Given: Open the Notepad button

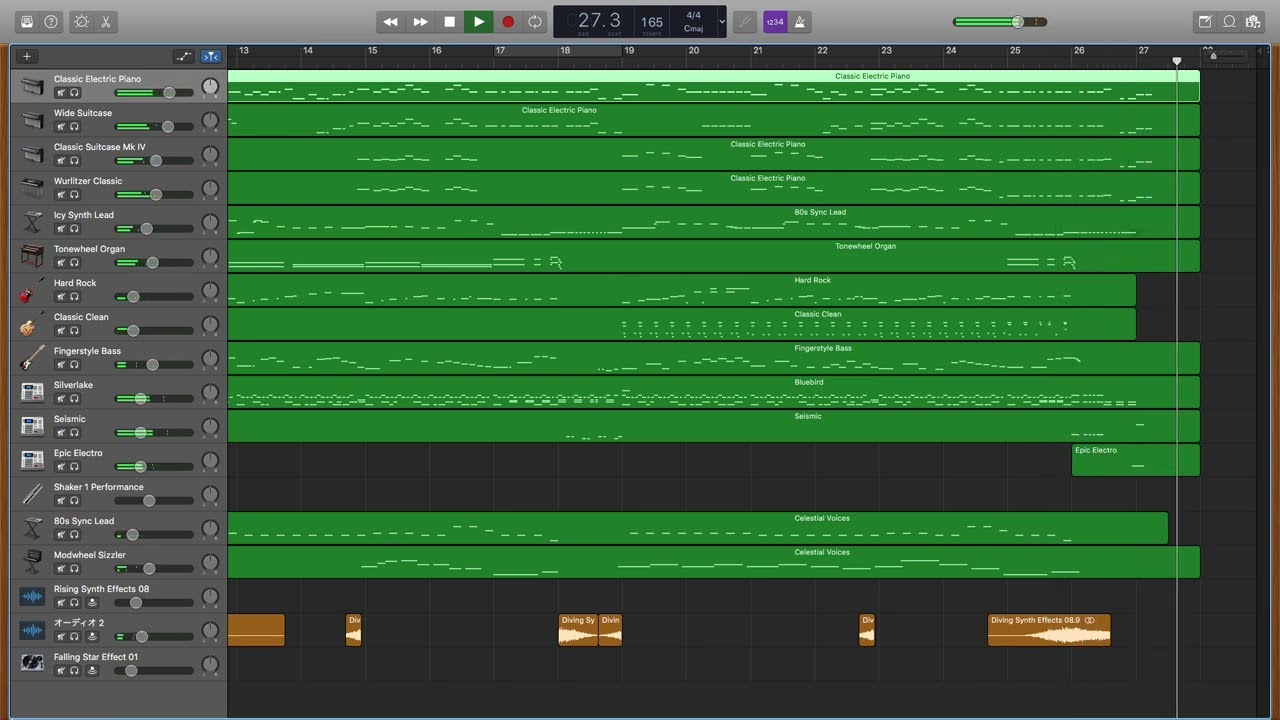Looking at the screenshot, I should point(1205,21).
